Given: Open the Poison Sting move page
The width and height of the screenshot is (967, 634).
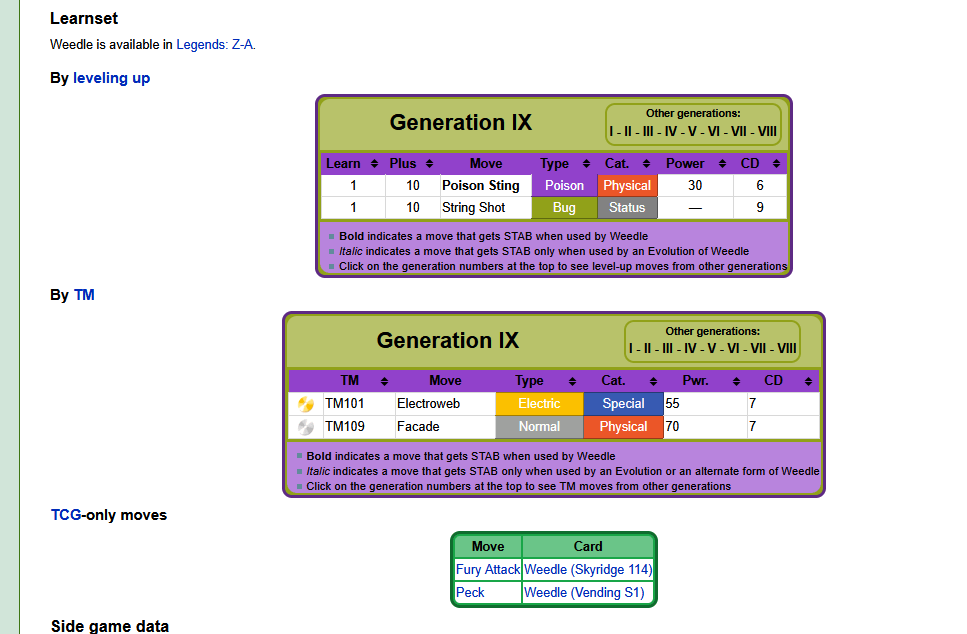Looking at the screenshot, I should (x=481, y=186).
